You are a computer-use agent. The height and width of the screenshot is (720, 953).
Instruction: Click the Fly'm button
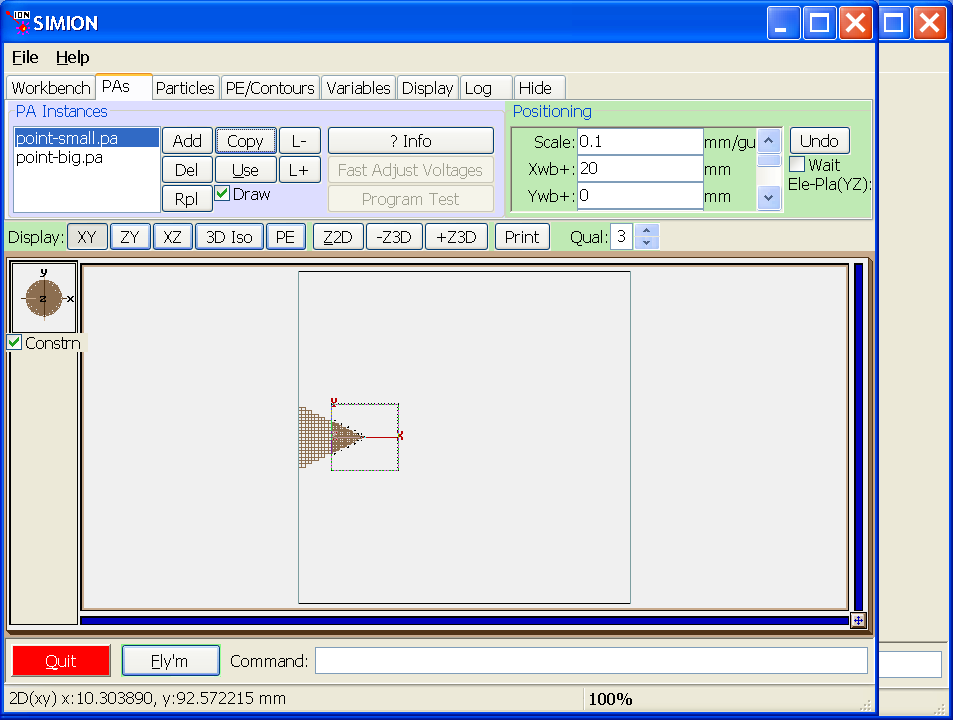pos(170,660)
